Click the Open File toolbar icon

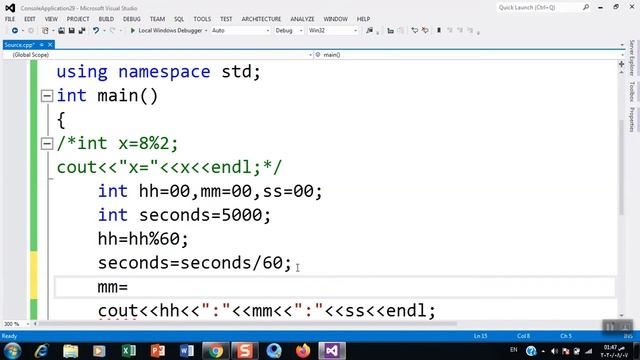[x=61, y=31]
